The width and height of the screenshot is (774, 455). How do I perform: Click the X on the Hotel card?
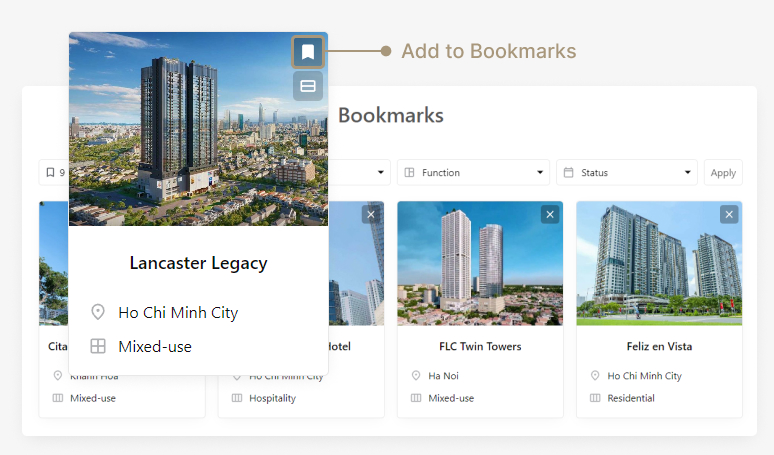pyautogui.click(x=370, y=214)
